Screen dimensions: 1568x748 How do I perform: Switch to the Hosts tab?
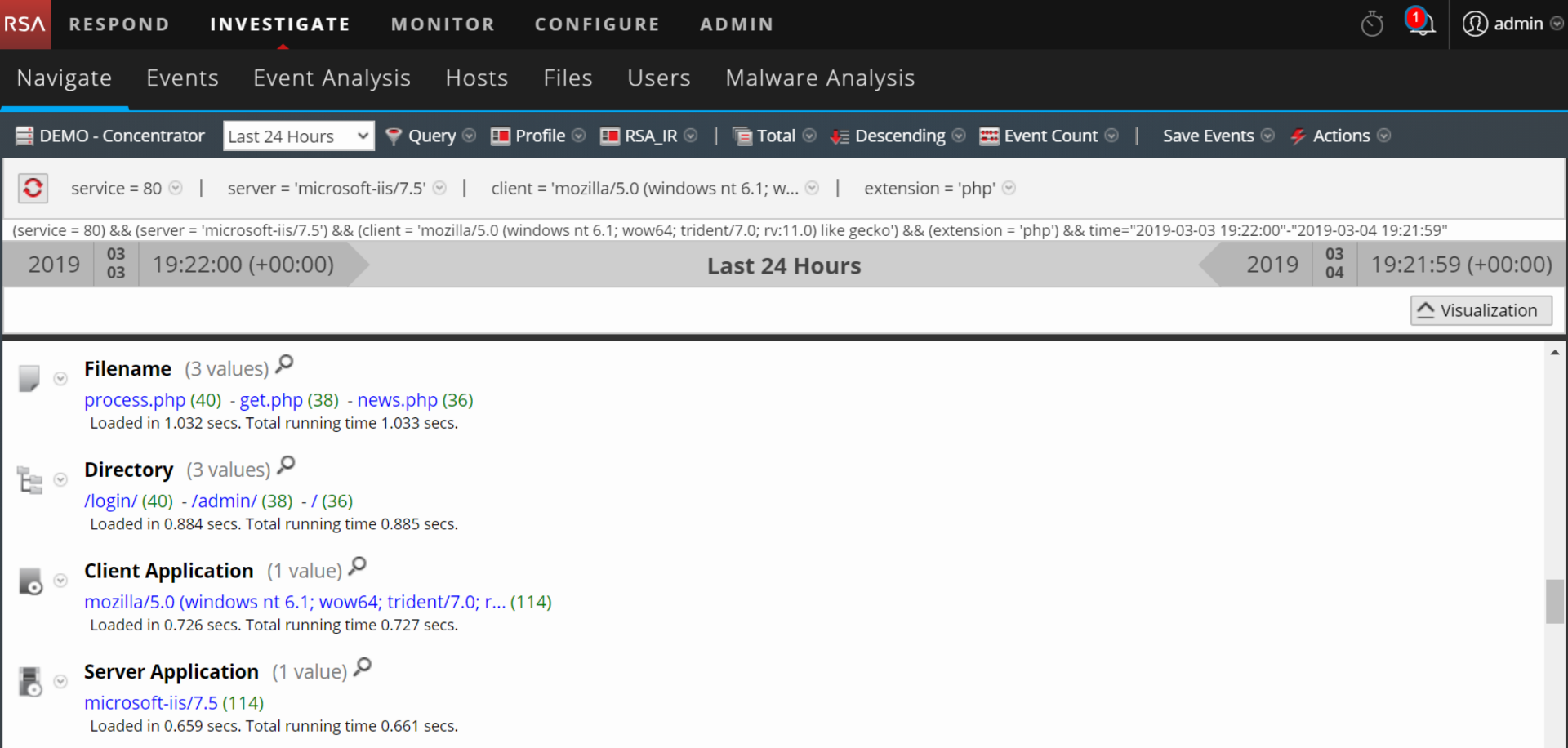point(477,78)
